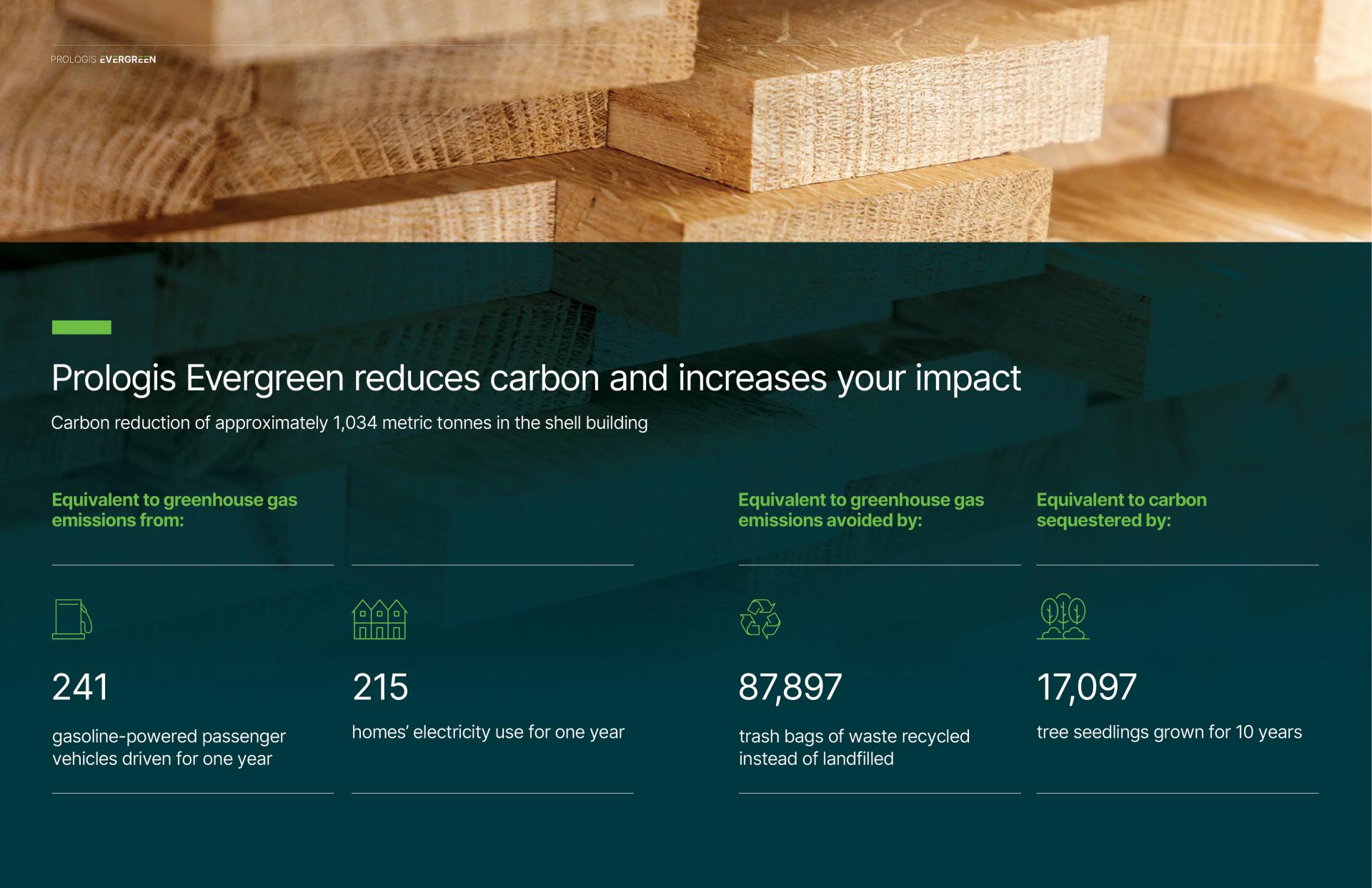This screenshot has height=888, width=1372.
Task: Click "trash bags of waste recycled" caption
Action: click(854, 747)
